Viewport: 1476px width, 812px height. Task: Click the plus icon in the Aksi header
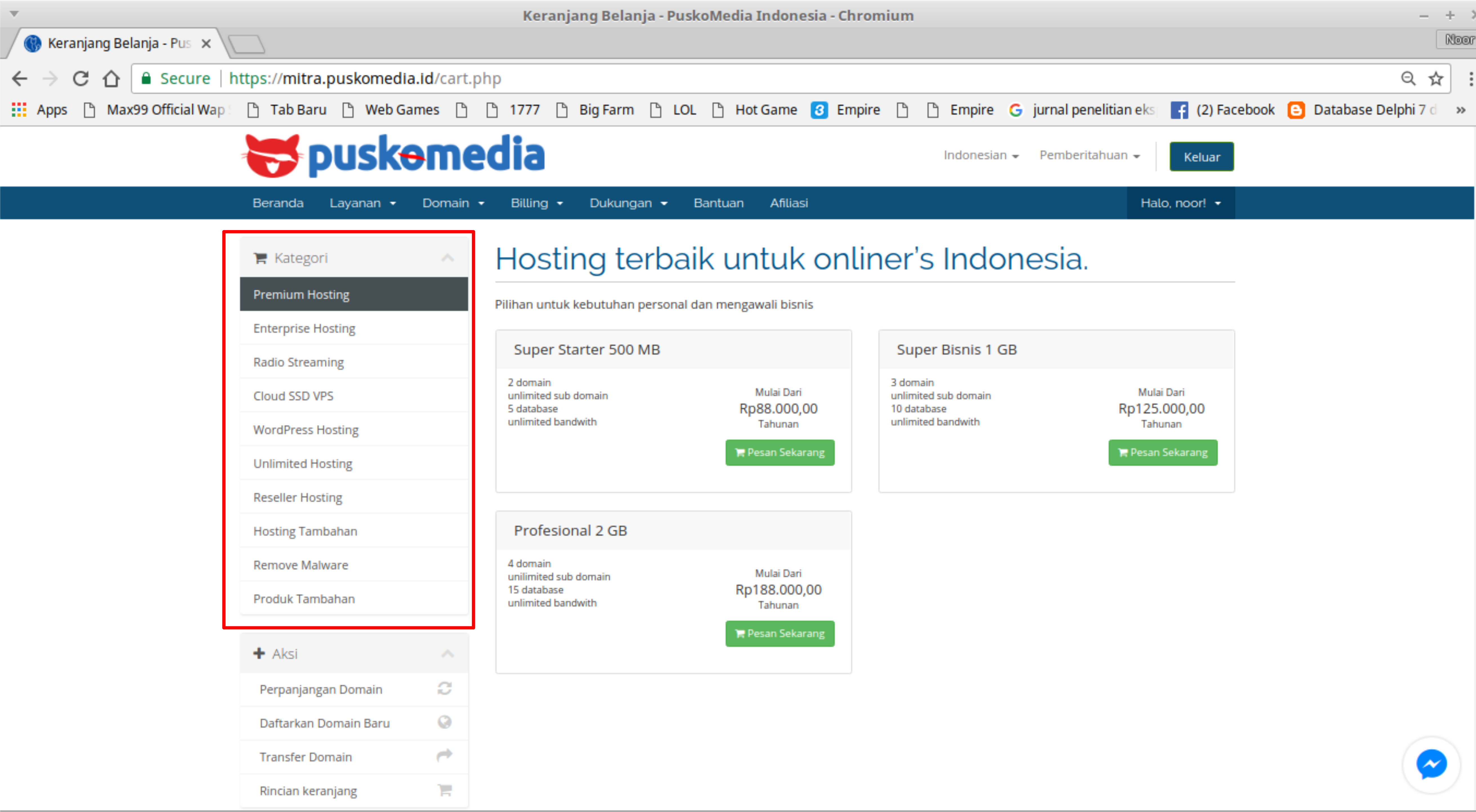pos(259,653)
